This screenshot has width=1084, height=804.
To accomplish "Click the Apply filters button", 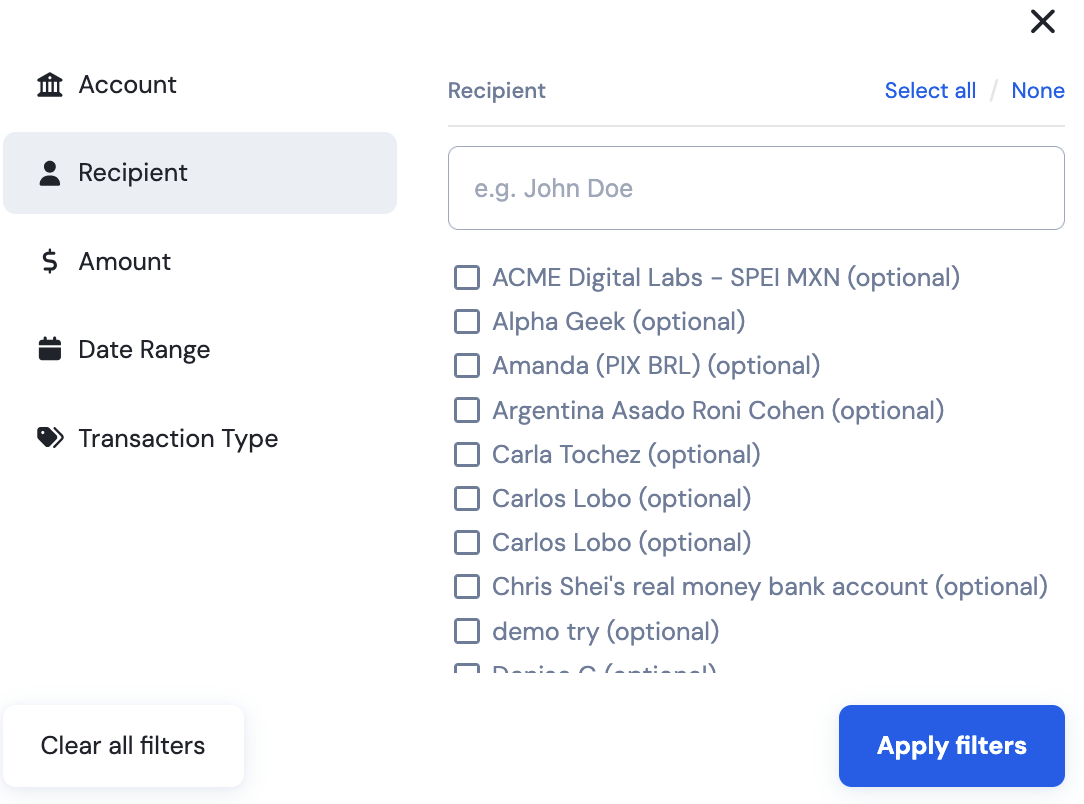I will pyautogui.click(x=951, y=746).
